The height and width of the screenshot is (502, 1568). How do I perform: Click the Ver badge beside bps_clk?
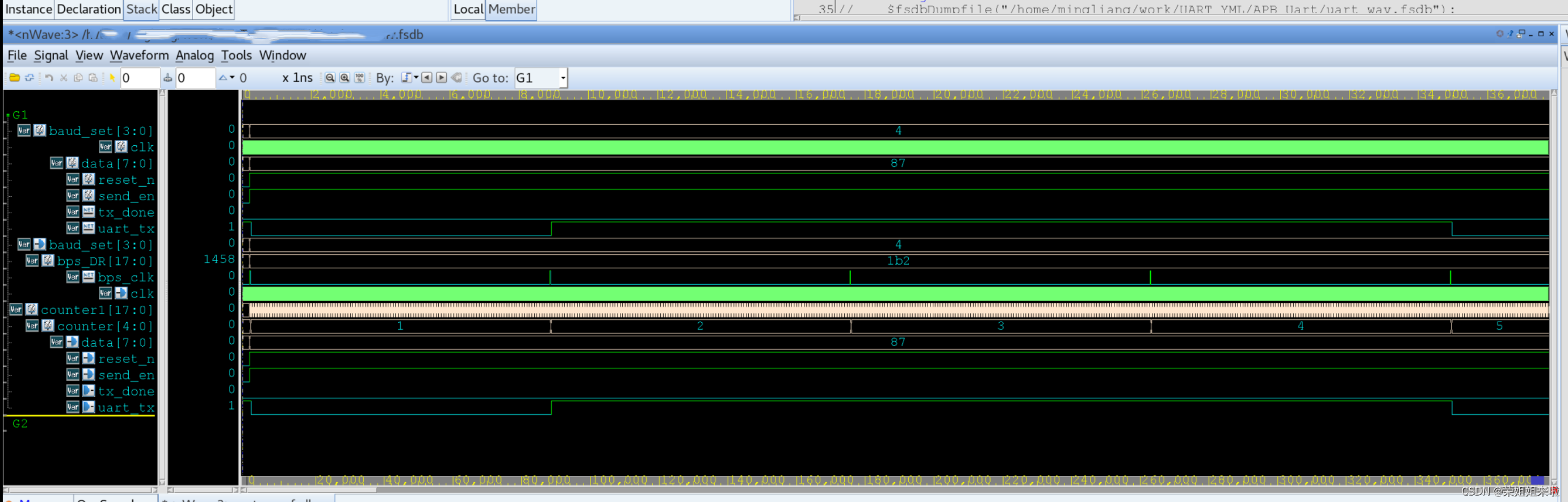pyautogui.click(x=73, y=277)
